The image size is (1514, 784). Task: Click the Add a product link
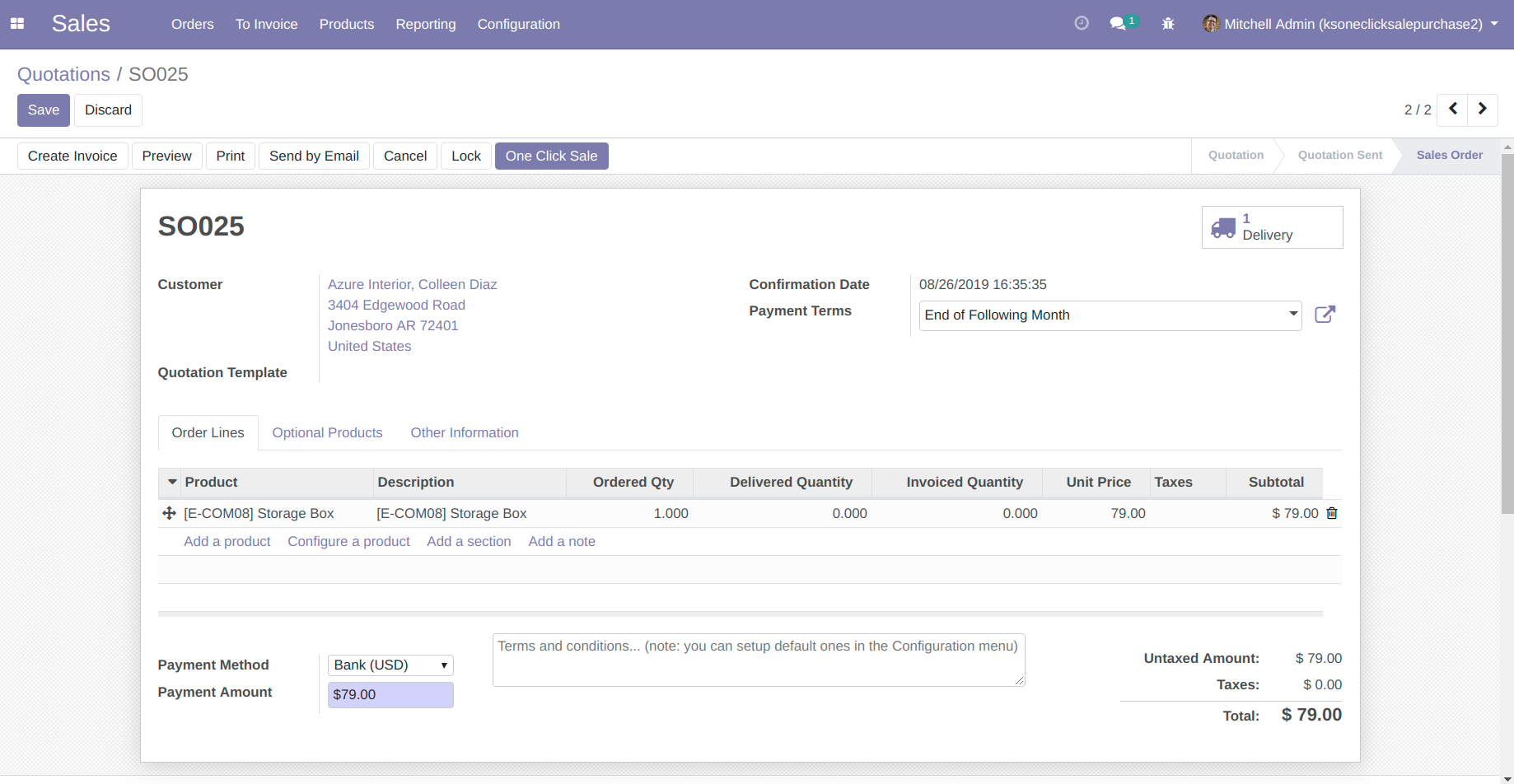pos(227,541)
